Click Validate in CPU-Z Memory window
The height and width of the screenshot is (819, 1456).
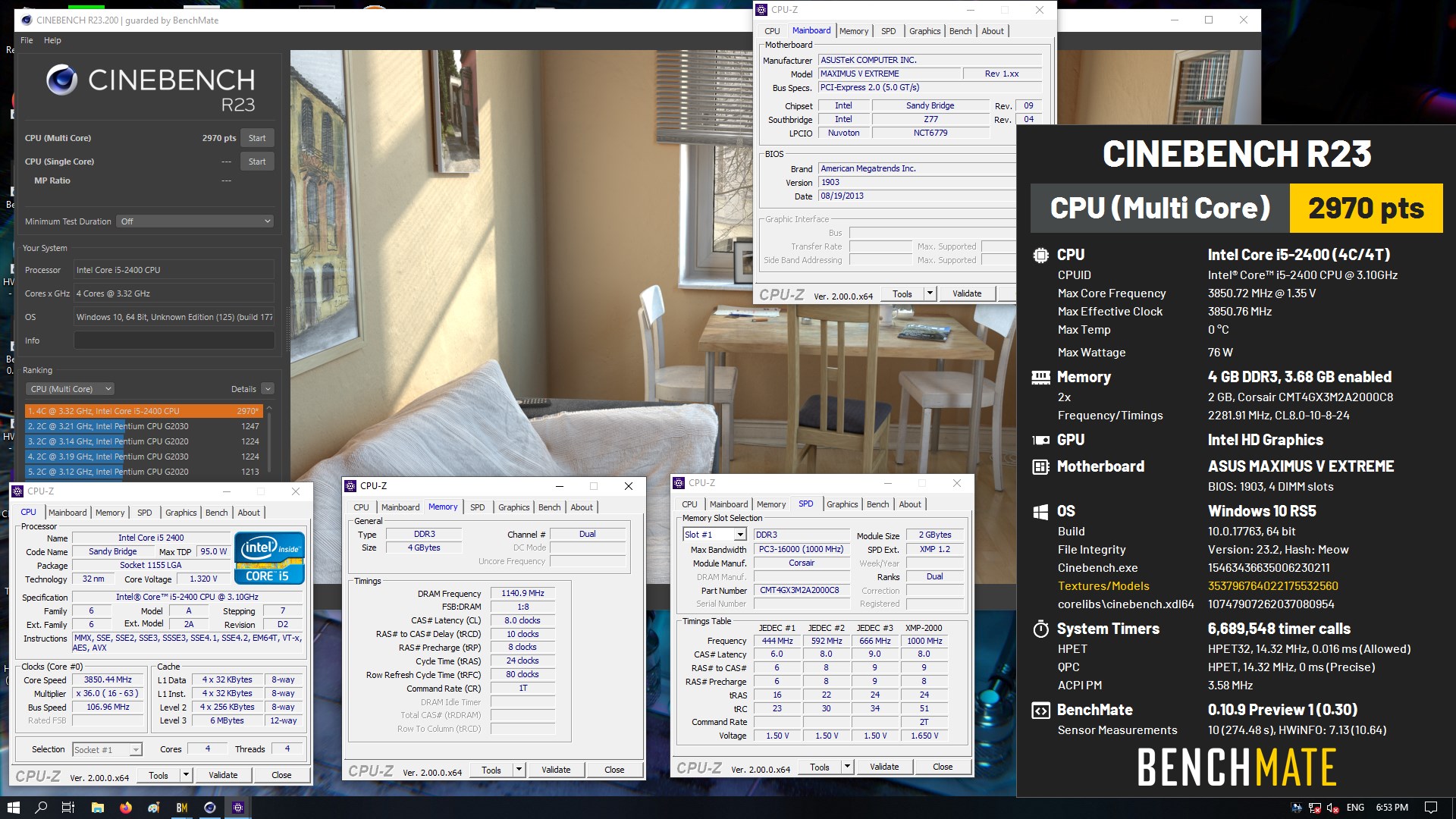pos(556,770)
